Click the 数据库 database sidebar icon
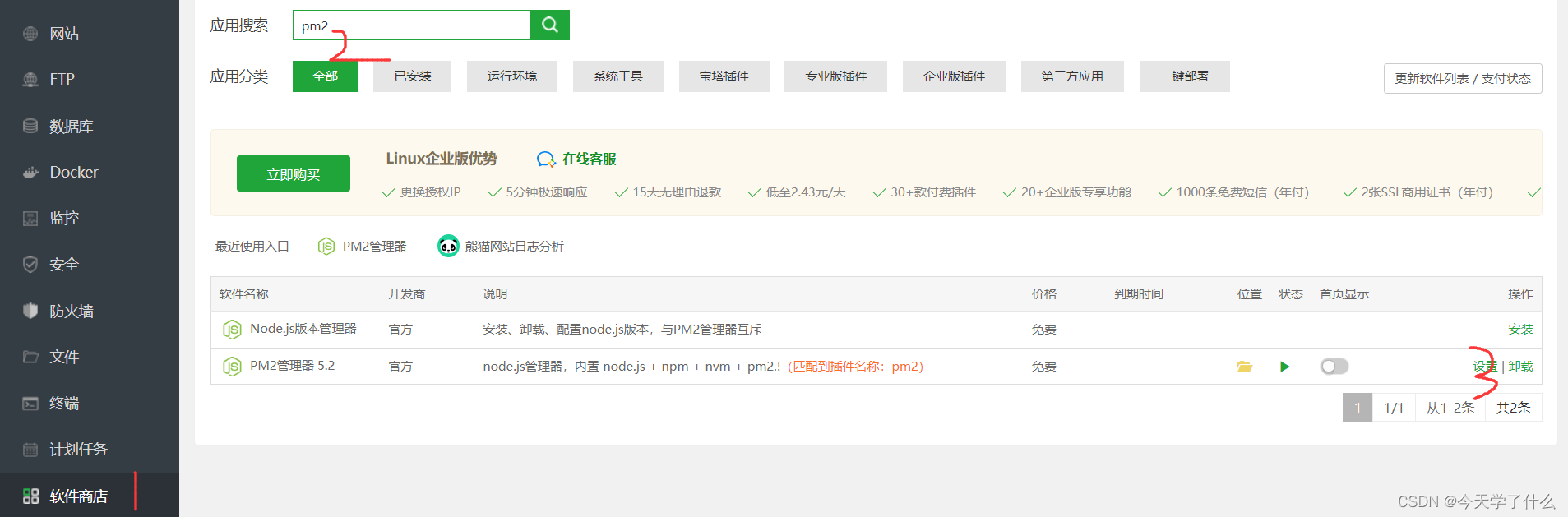This screenshot has width=1568, height=517. point(30,126)
